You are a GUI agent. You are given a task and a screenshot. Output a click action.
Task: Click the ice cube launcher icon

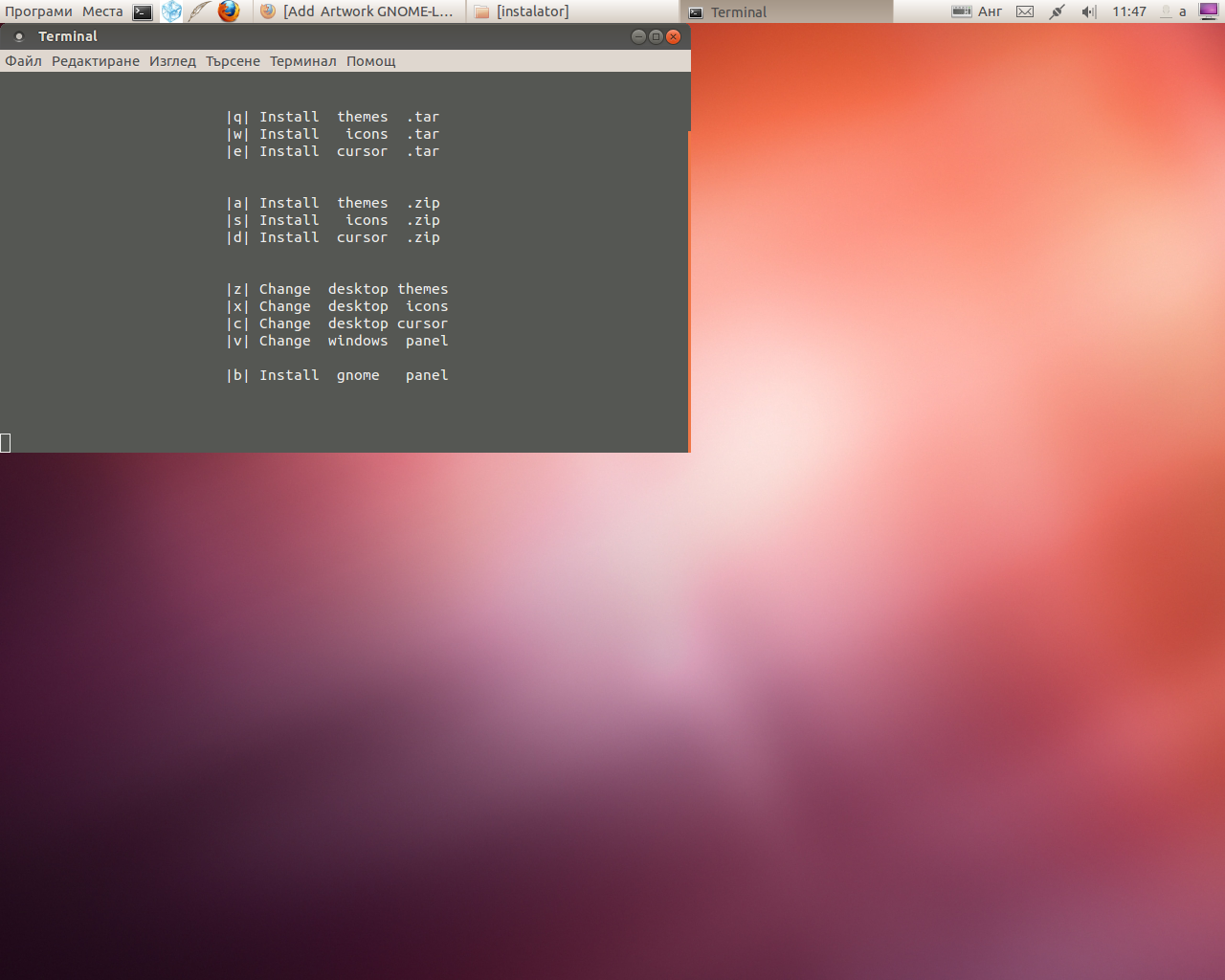pos(171,11)
